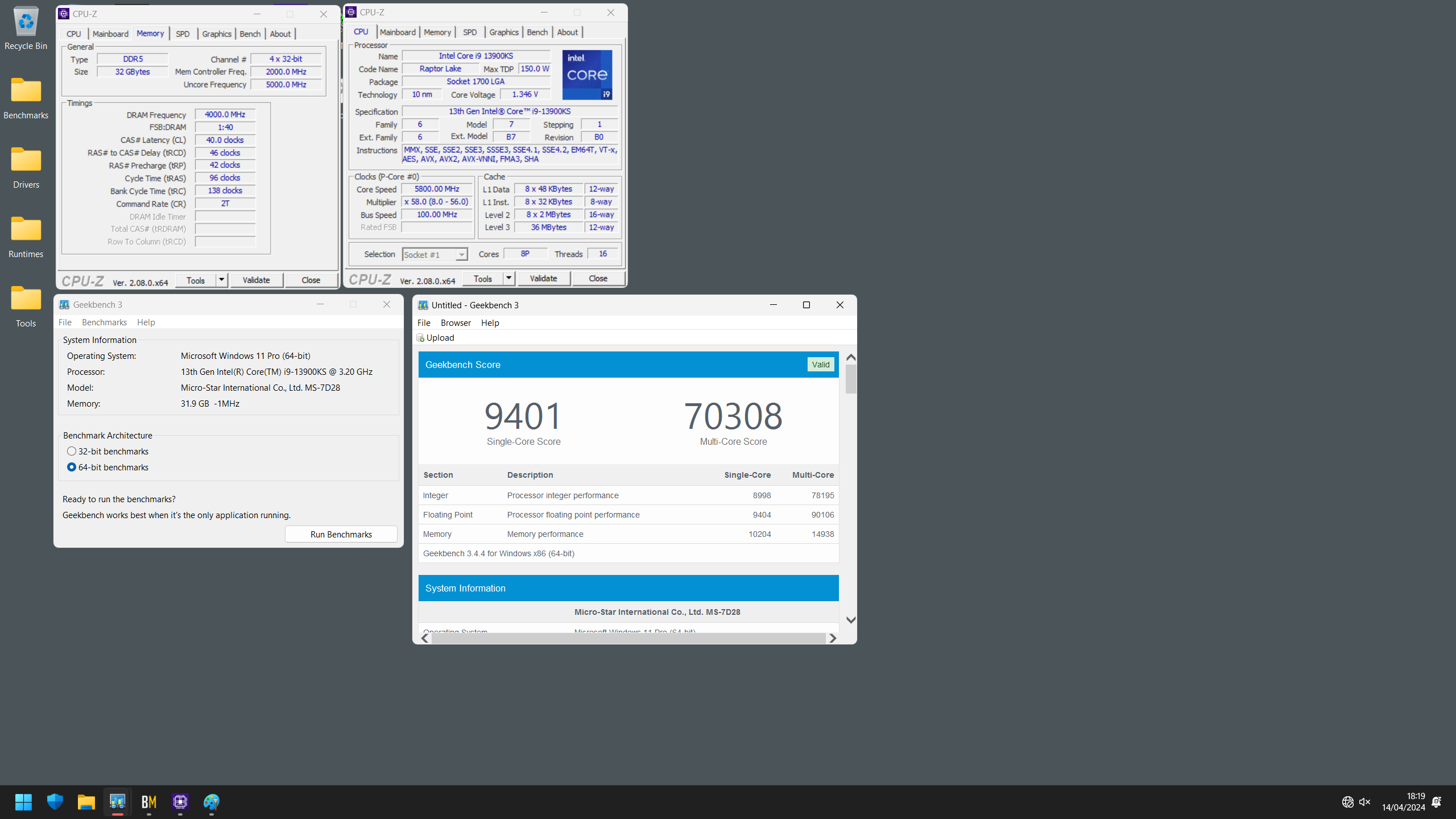Viewport: 1456px width, 819px height.
Task: Click Tools button in memory CPU-Z window
Action: (195, 280)
